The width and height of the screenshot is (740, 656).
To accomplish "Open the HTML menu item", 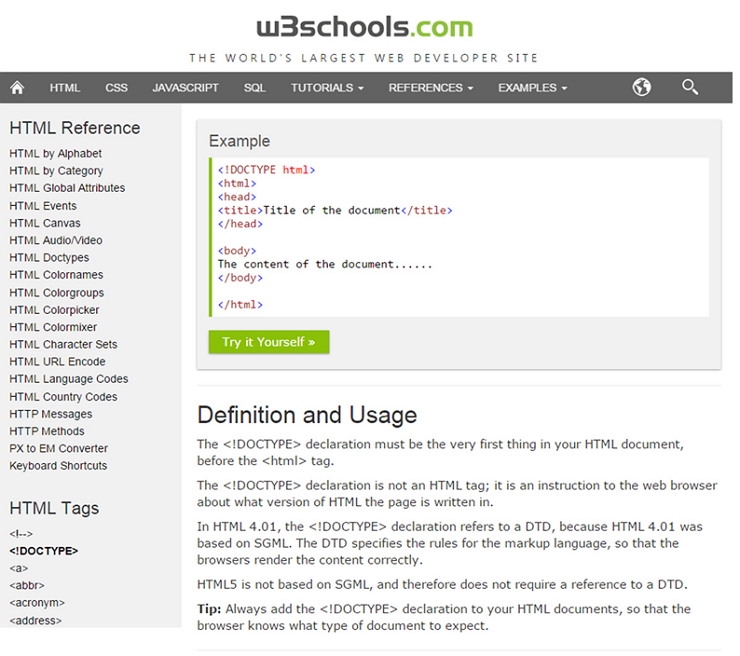I will pos(65,88).
